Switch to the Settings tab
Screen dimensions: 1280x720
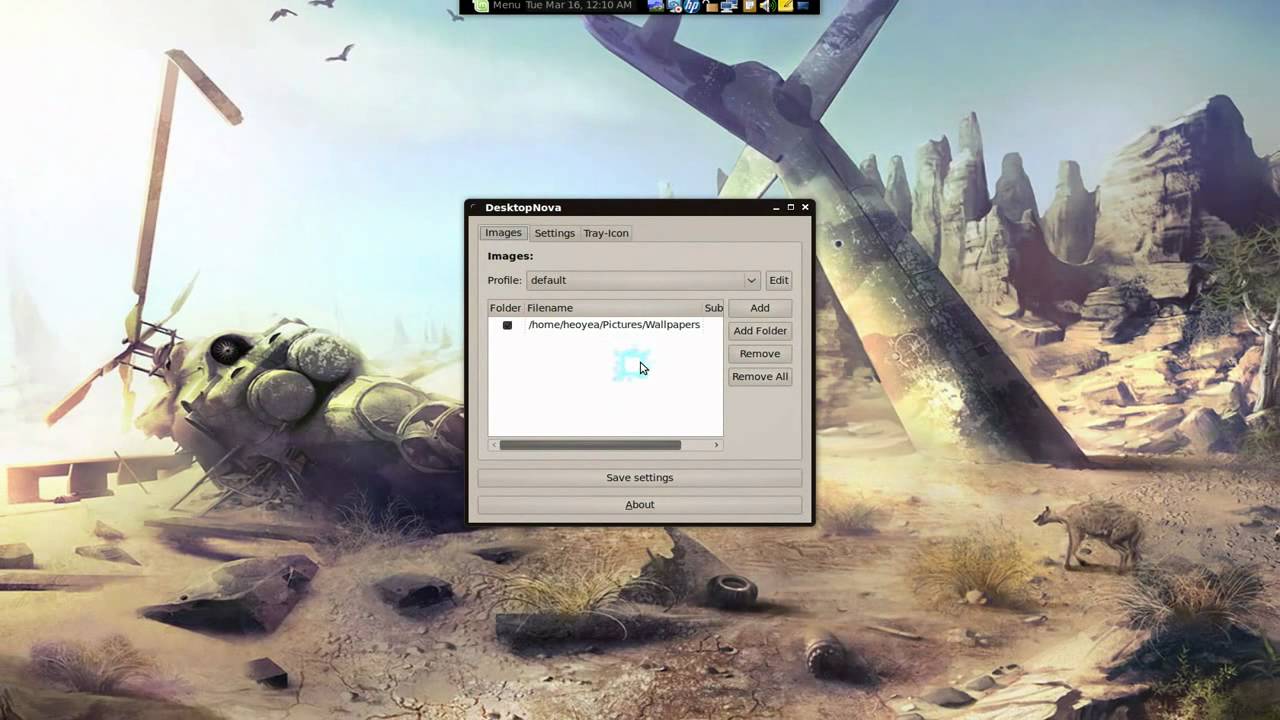tap(554, 233)
